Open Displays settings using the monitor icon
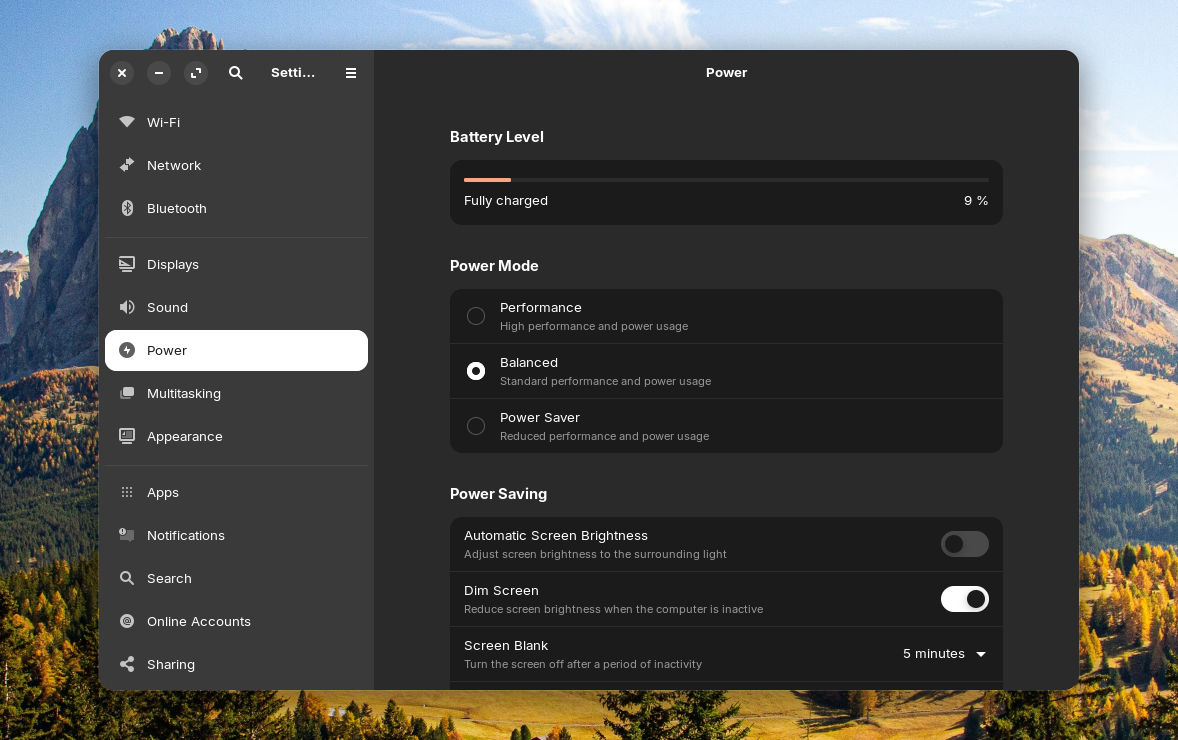 tap(127, 264)
